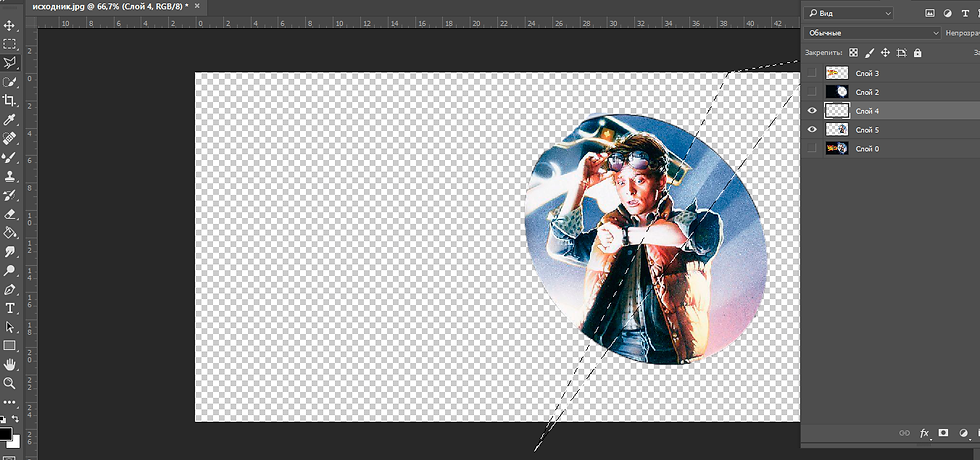This screenshot has height=460, width=980.
Task: Select the Eyedropper tool
Action: click(x=9, y=119)
